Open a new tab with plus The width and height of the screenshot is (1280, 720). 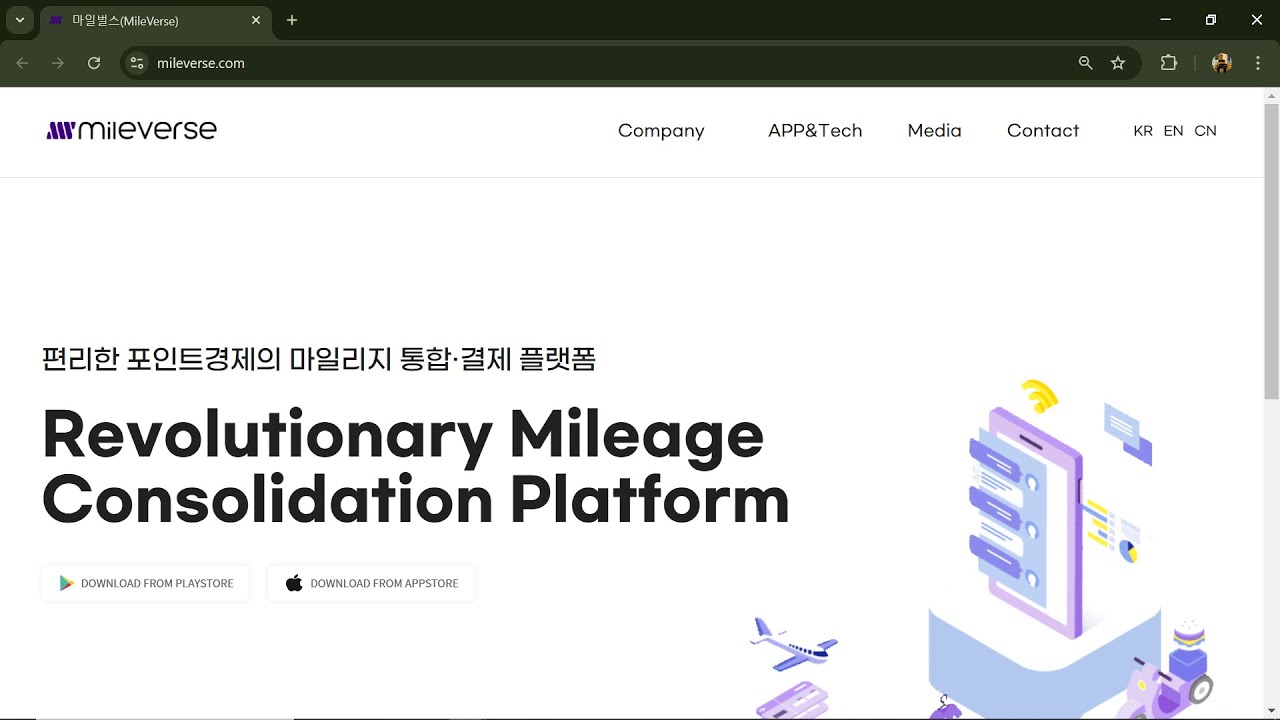point(292,20)
